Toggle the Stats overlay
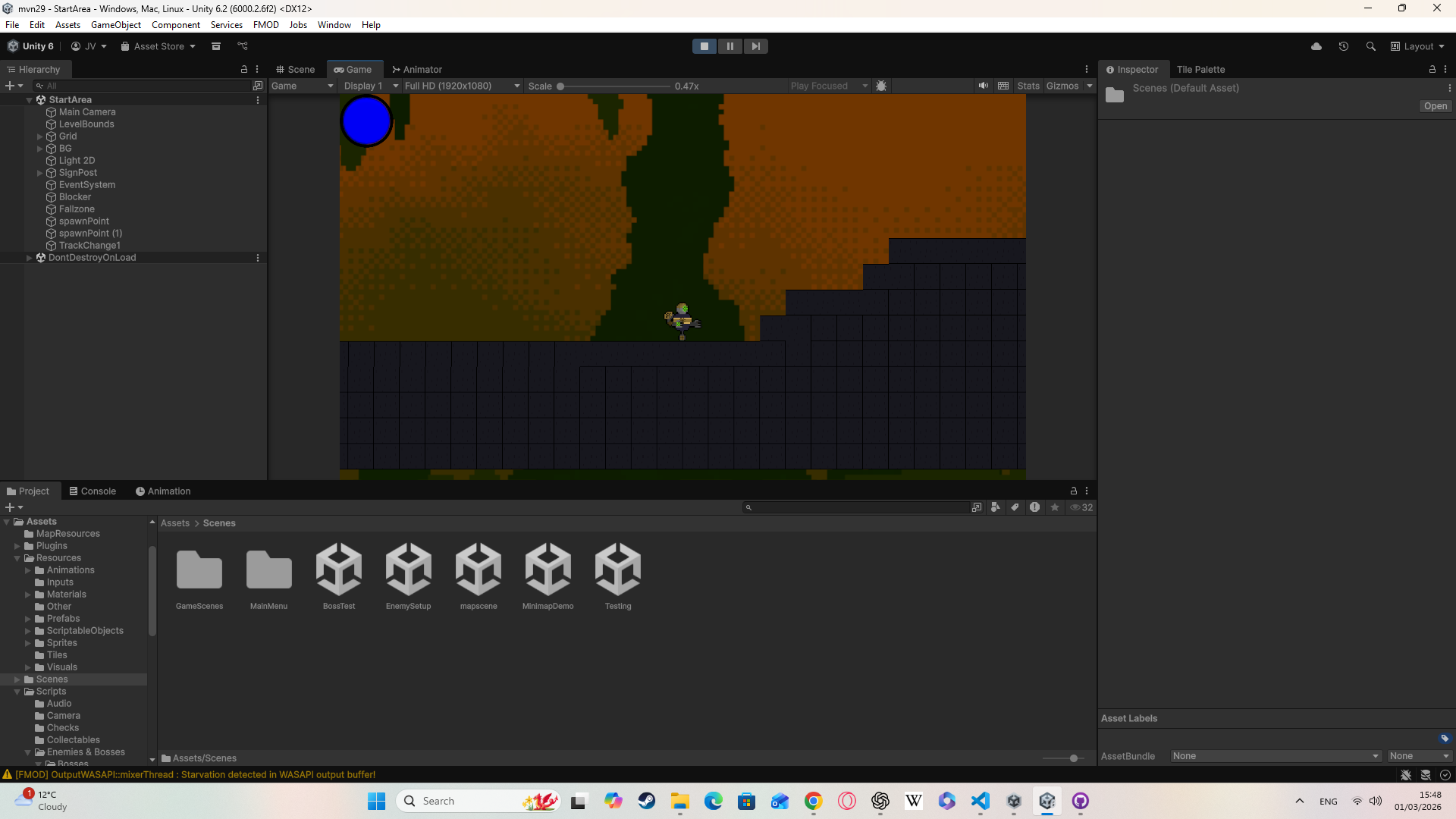Viewport: 1456px width, 819px height. (x=1028, y=86)
